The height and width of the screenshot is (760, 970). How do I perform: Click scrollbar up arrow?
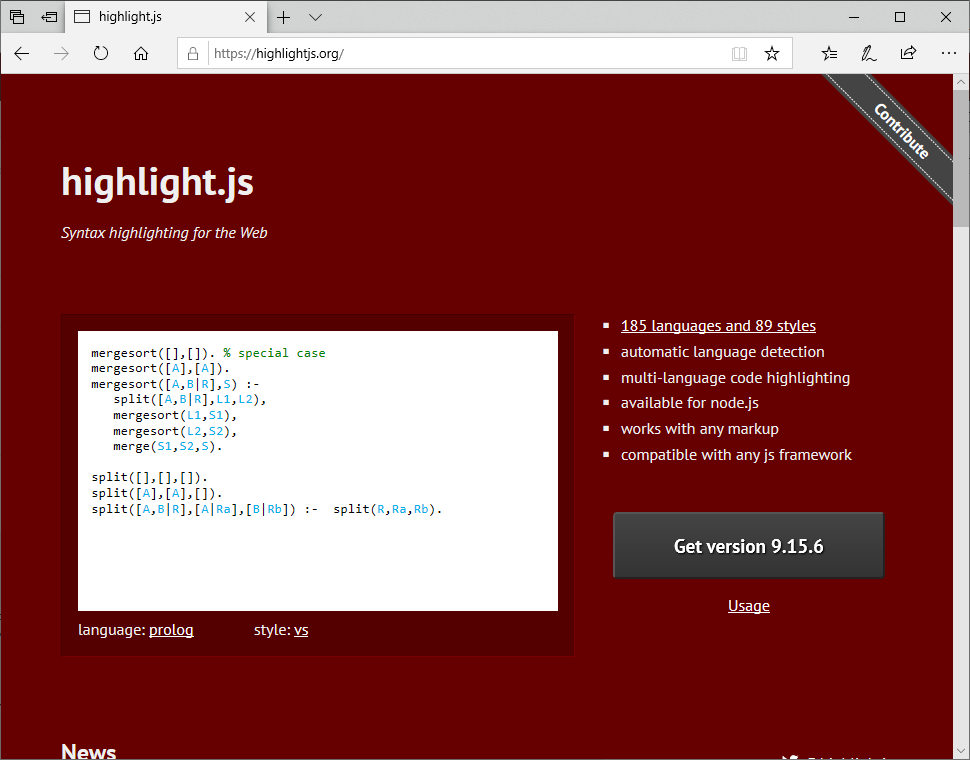pyautogui.click(x=961, y=82)
